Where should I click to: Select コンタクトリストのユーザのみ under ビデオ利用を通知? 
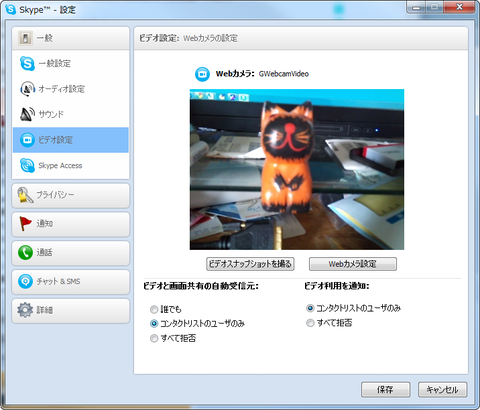point(310,308)
